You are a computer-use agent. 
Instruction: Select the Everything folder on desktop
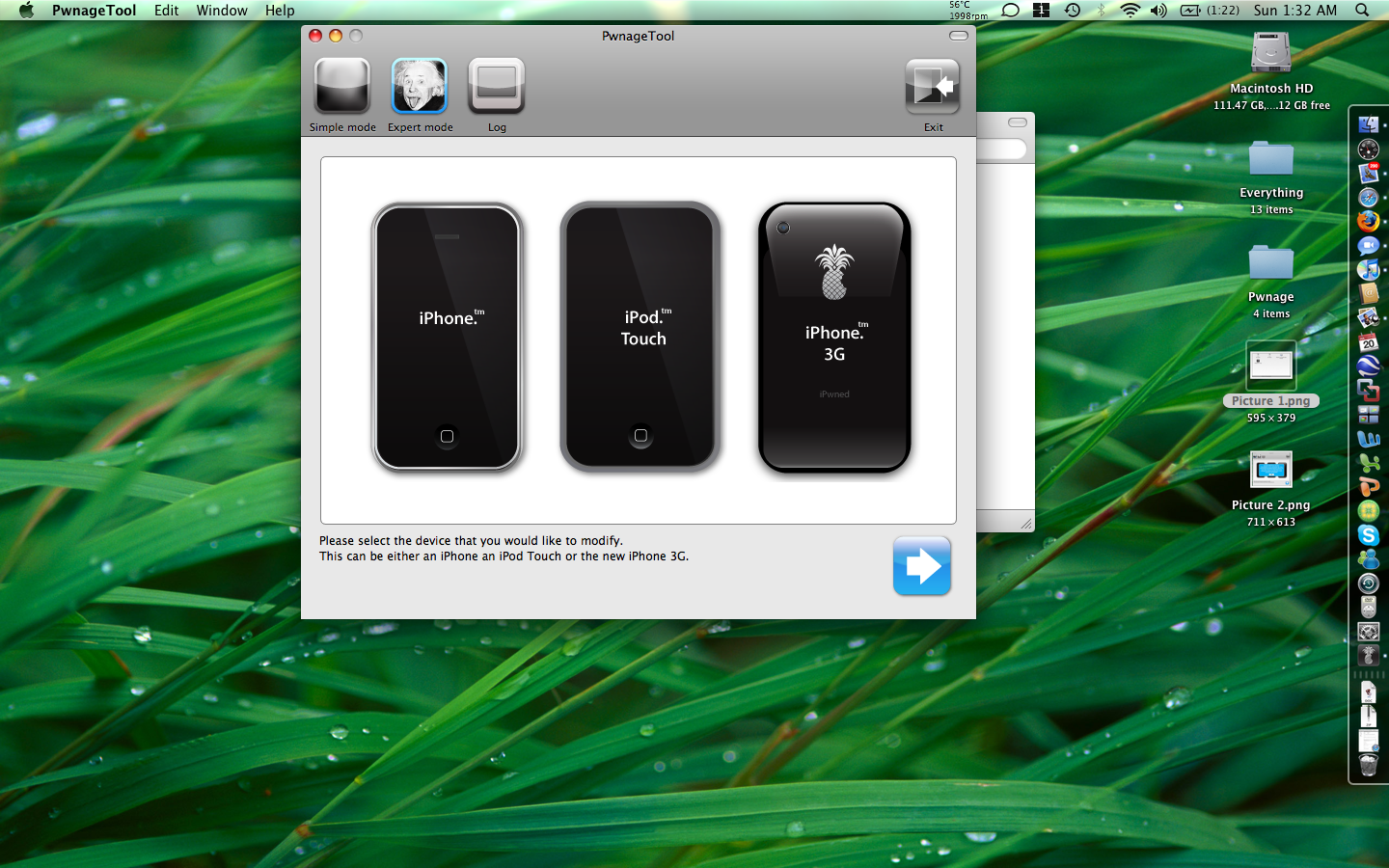(x=1271, y=157)
